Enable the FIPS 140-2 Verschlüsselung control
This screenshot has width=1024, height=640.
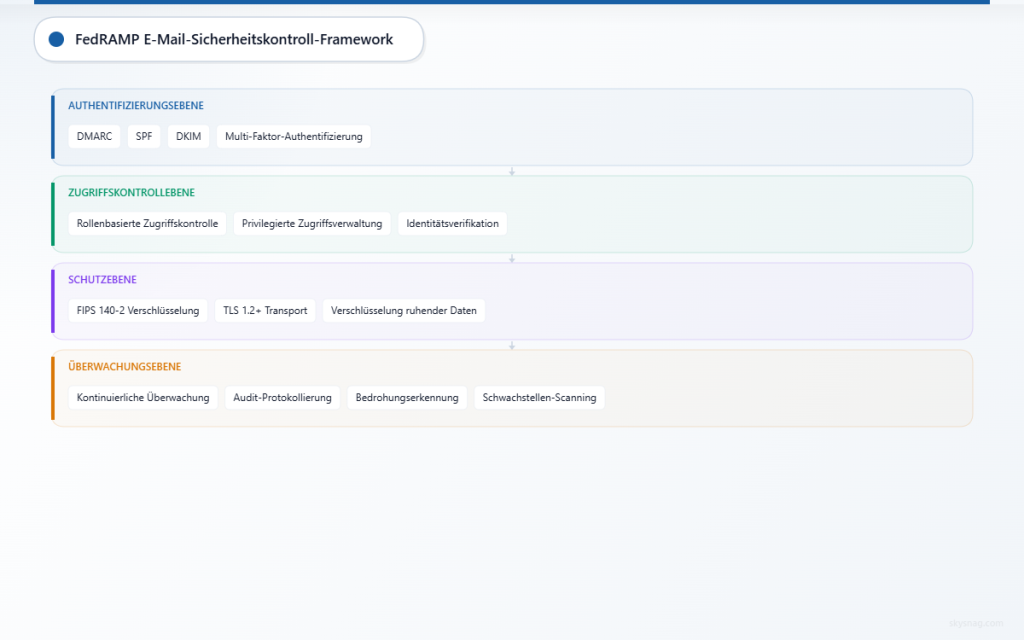(x=137, y=310)
